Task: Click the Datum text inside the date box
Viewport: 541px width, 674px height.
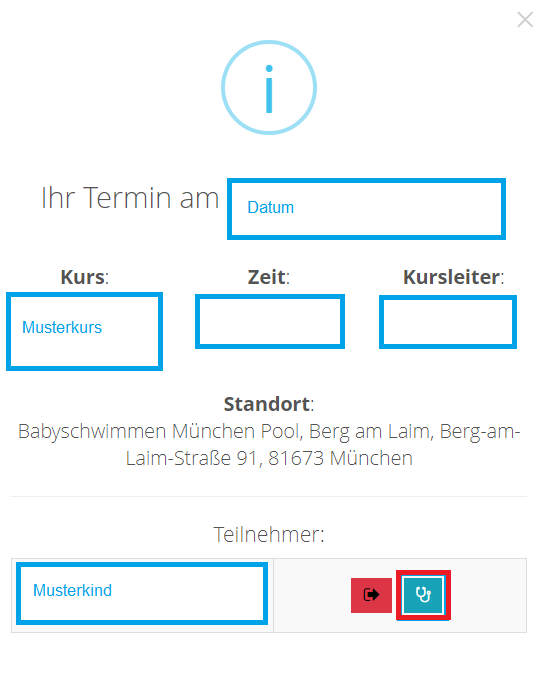Action: coord(271,208)
